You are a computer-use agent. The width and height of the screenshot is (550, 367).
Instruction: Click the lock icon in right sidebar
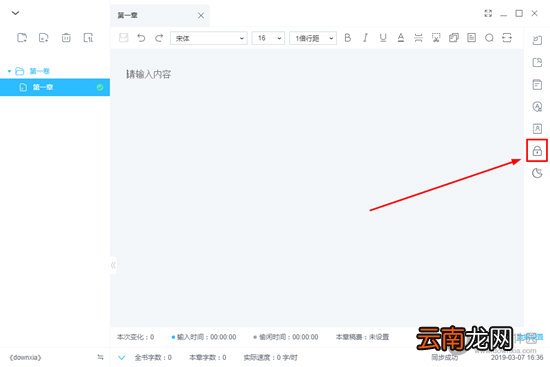[x=537, y=151]
